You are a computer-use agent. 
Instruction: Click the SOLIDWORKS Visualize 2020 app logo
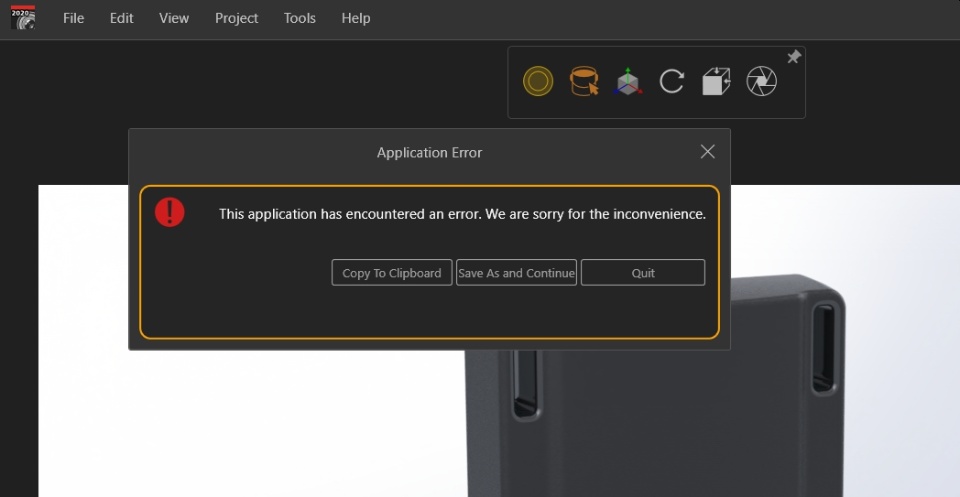point(23,18)
